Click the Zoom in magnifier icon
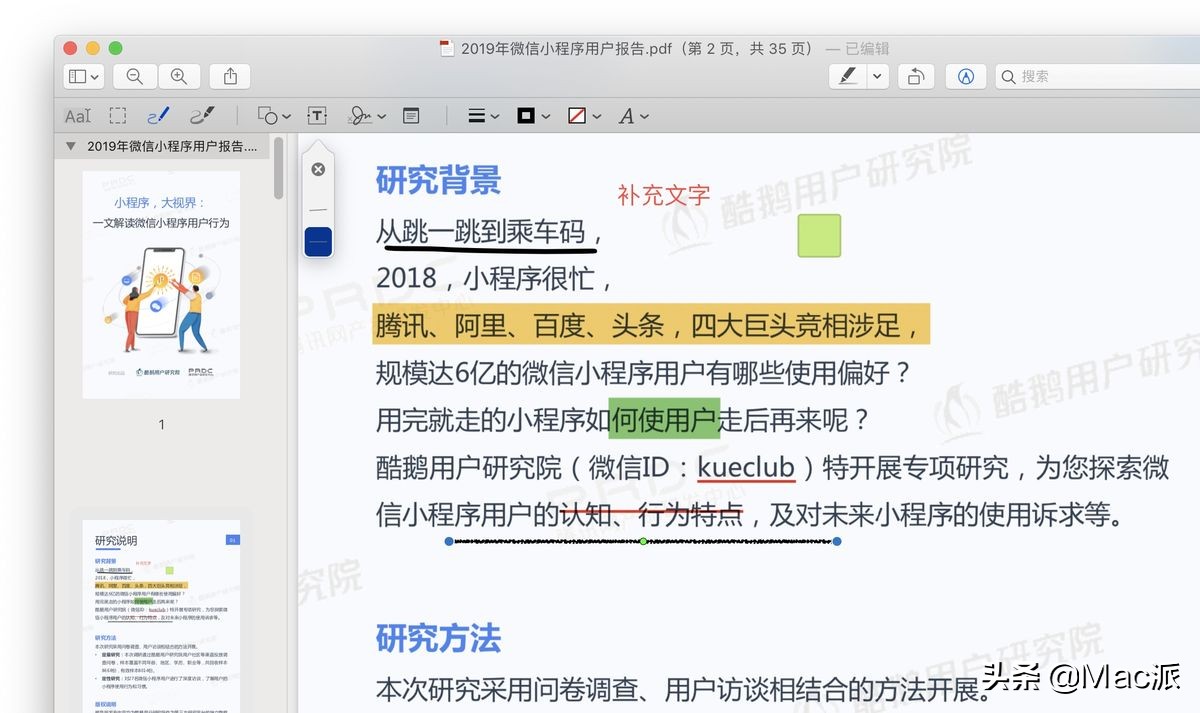Viewport: 1200px width, 713px height. coord(179,76)
